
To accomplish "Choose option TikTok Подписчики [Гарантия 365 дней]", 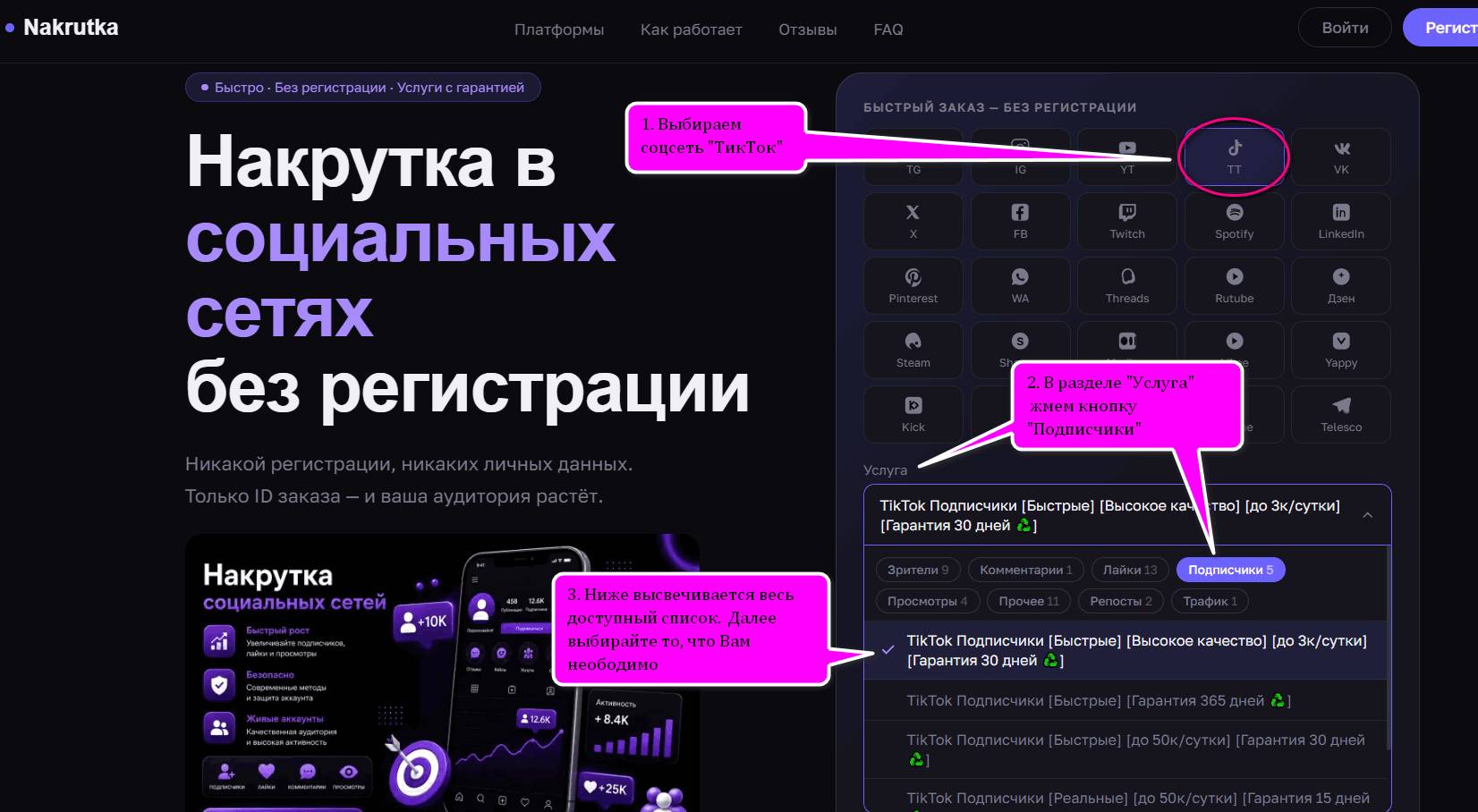I will click(x=1125, y=700).
